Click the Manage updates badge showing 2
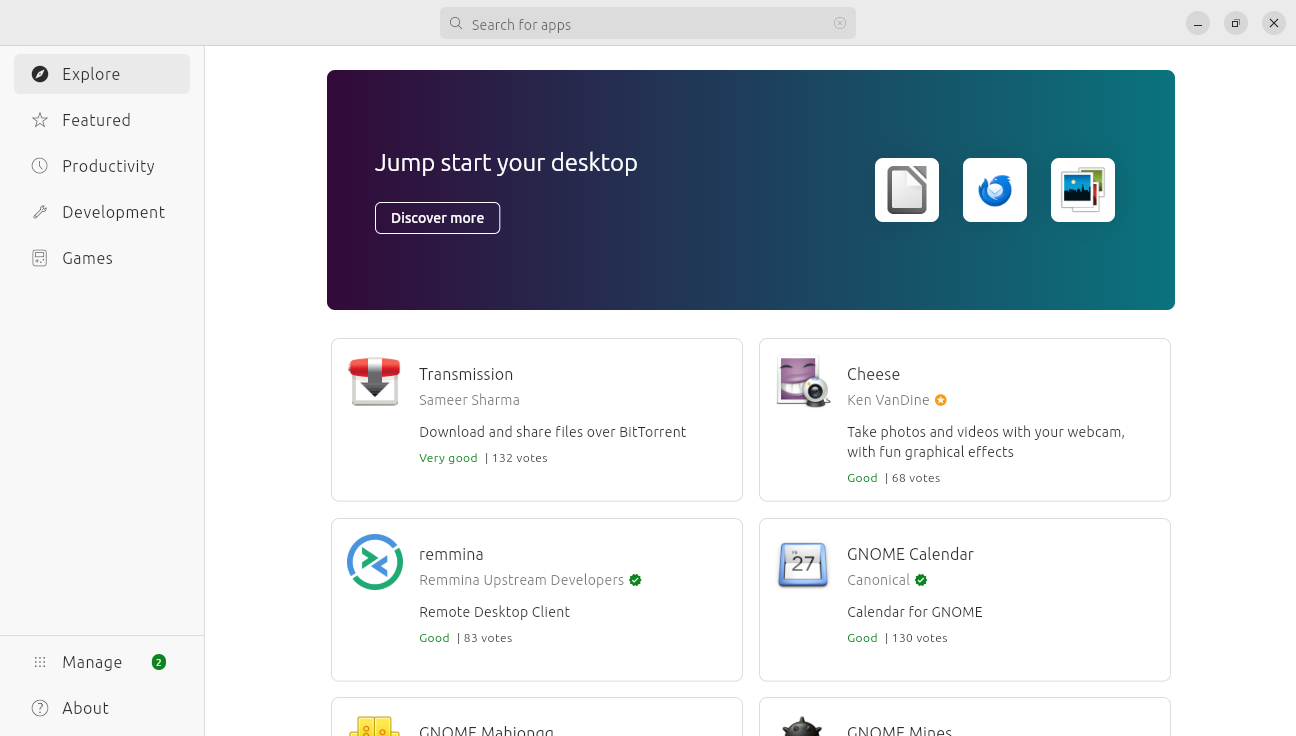The image size is (1296, 736). click(159, 662)
